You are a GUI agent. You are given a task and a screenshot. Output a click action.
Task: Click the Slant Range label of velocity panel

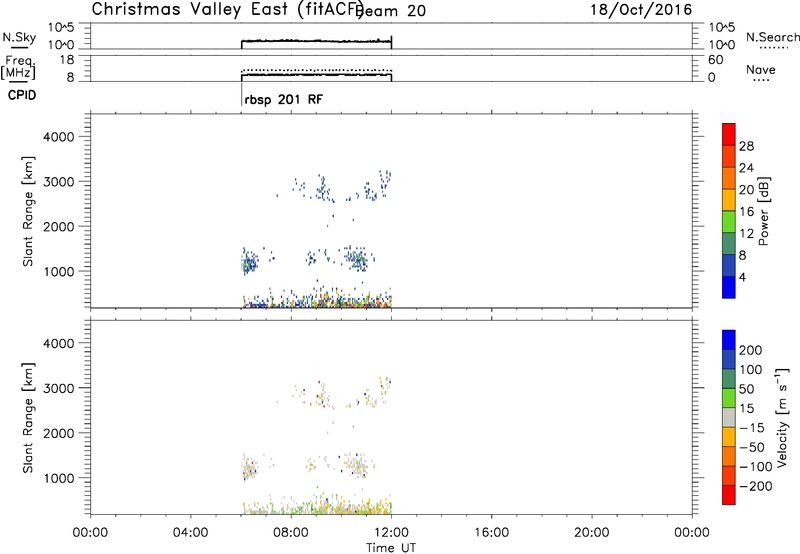[x=28, y=418]
